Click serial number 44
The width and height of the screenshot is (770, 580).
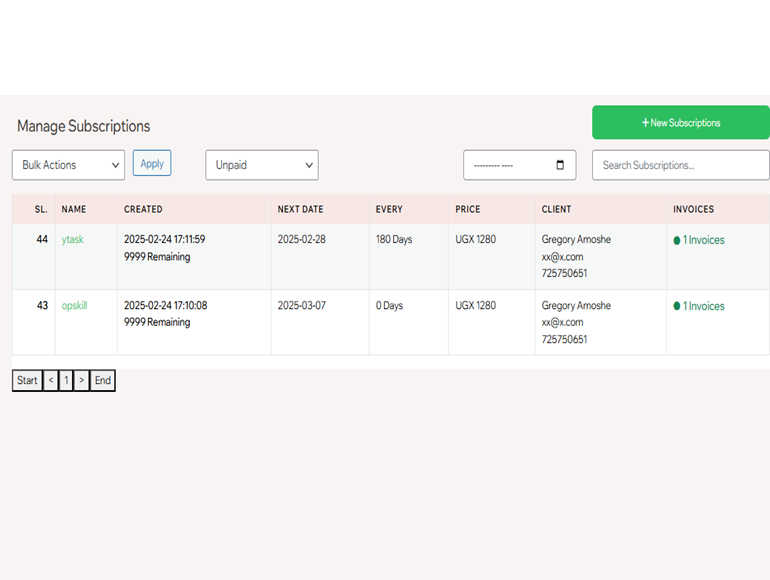point(42,239)
